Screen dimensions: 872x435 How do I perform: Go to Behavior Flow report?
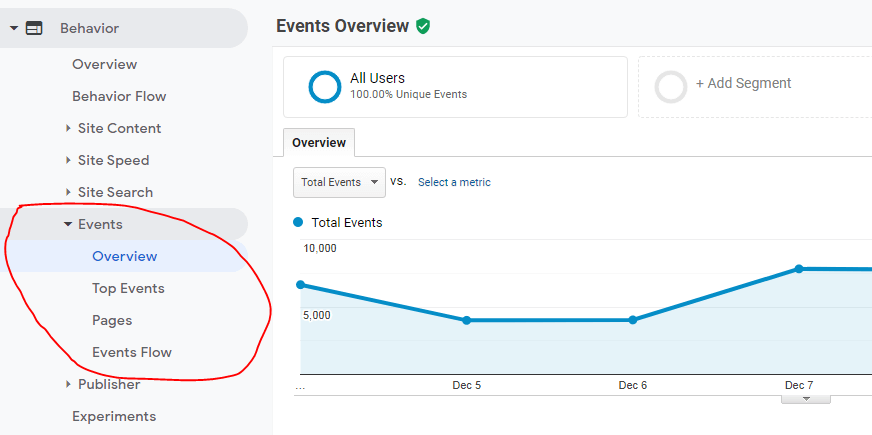[x=119, y=96]
